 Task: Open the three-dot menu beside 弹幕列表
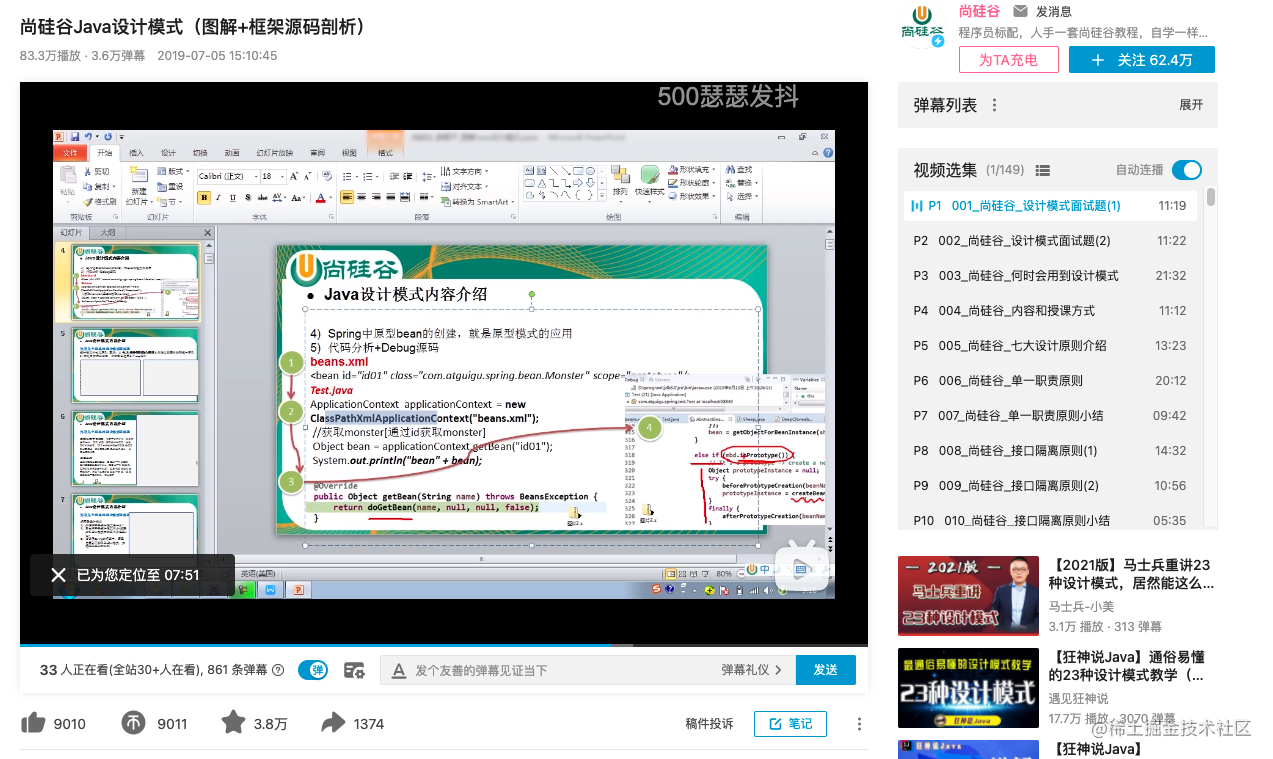pyautogui.click(x=993, y=104)
